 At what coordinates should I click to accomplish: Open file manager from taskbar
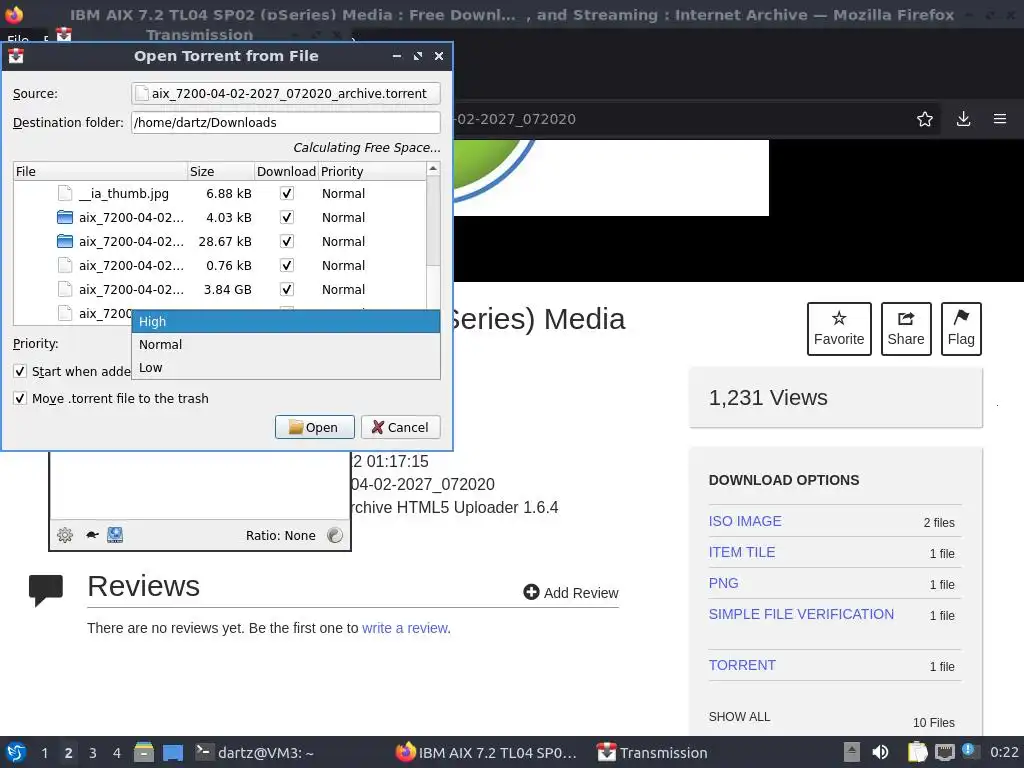click(144, 753)
